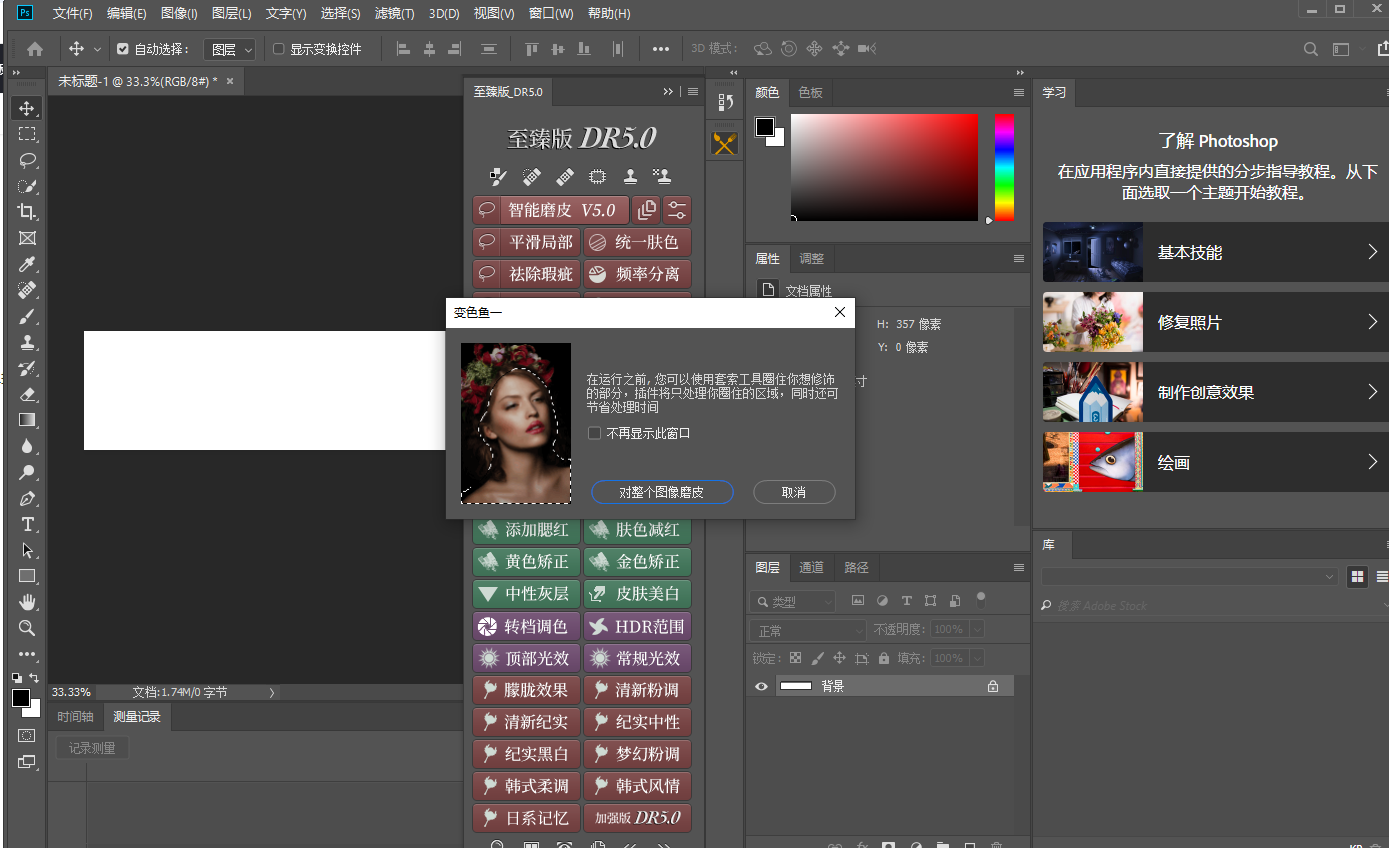The image size is (1389, 848).
Task: Switch to the 调整 tab
Action: point(811,258)
